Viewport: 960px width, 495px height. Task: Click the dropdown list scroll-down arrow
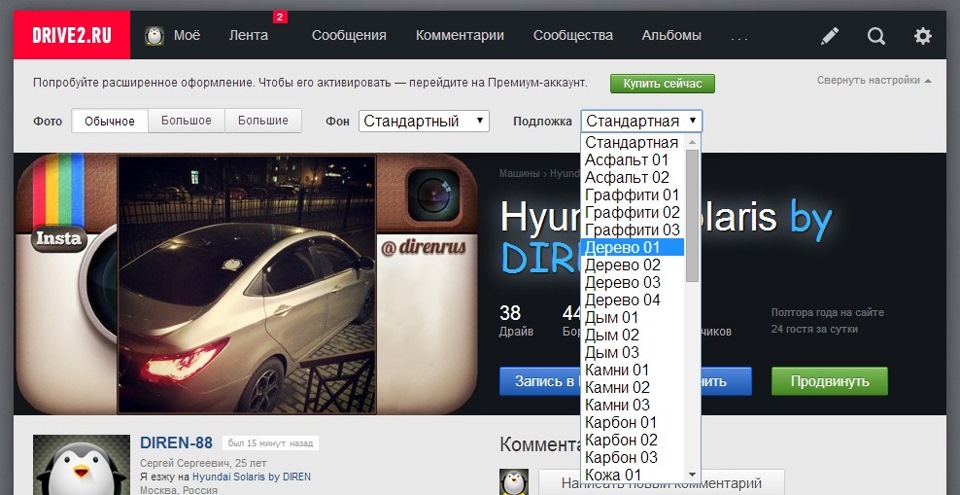[x=692, y=475]
